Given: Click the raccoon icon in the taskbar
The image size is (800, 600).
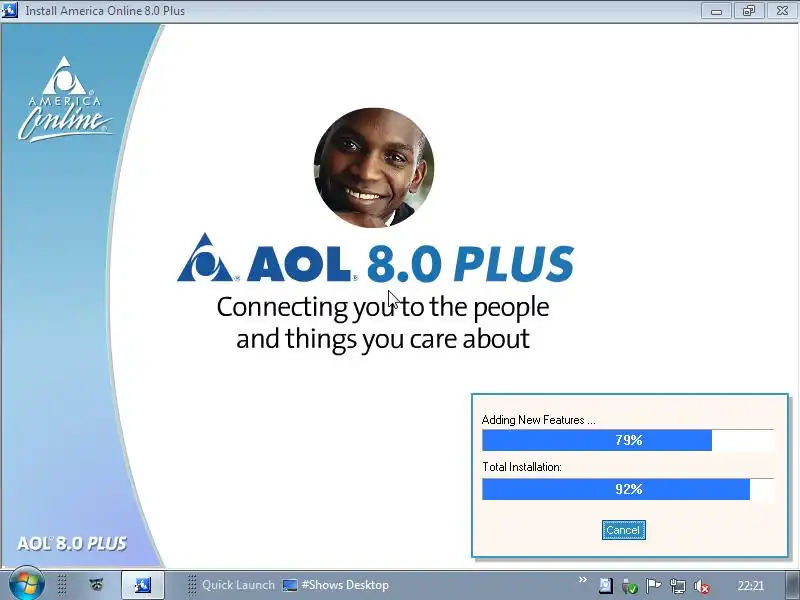Looking at the screenshot, I should click(96, 585).
